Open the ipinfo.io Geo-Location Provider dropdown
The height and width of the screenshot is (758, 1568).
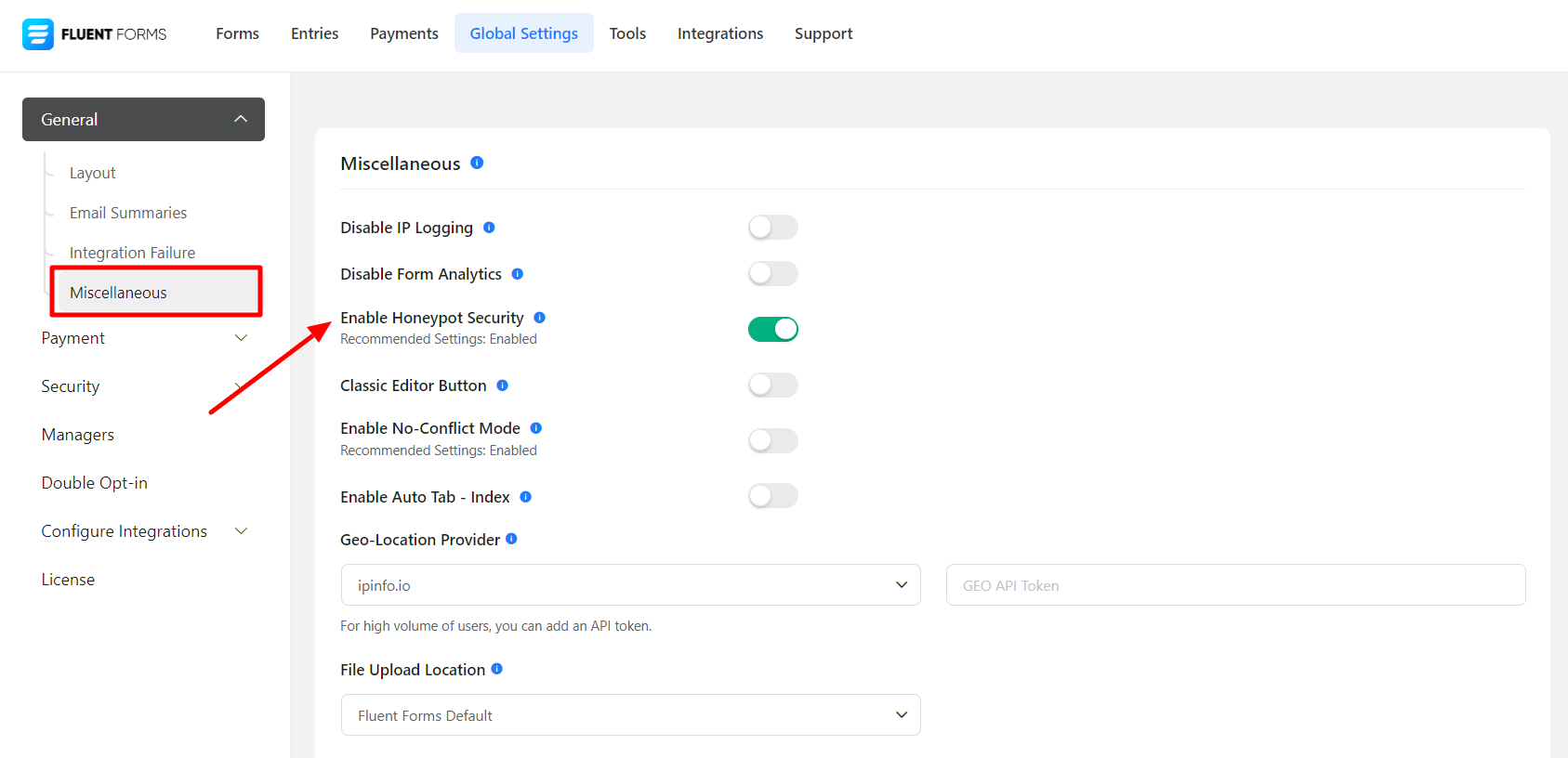coord(630,585)
